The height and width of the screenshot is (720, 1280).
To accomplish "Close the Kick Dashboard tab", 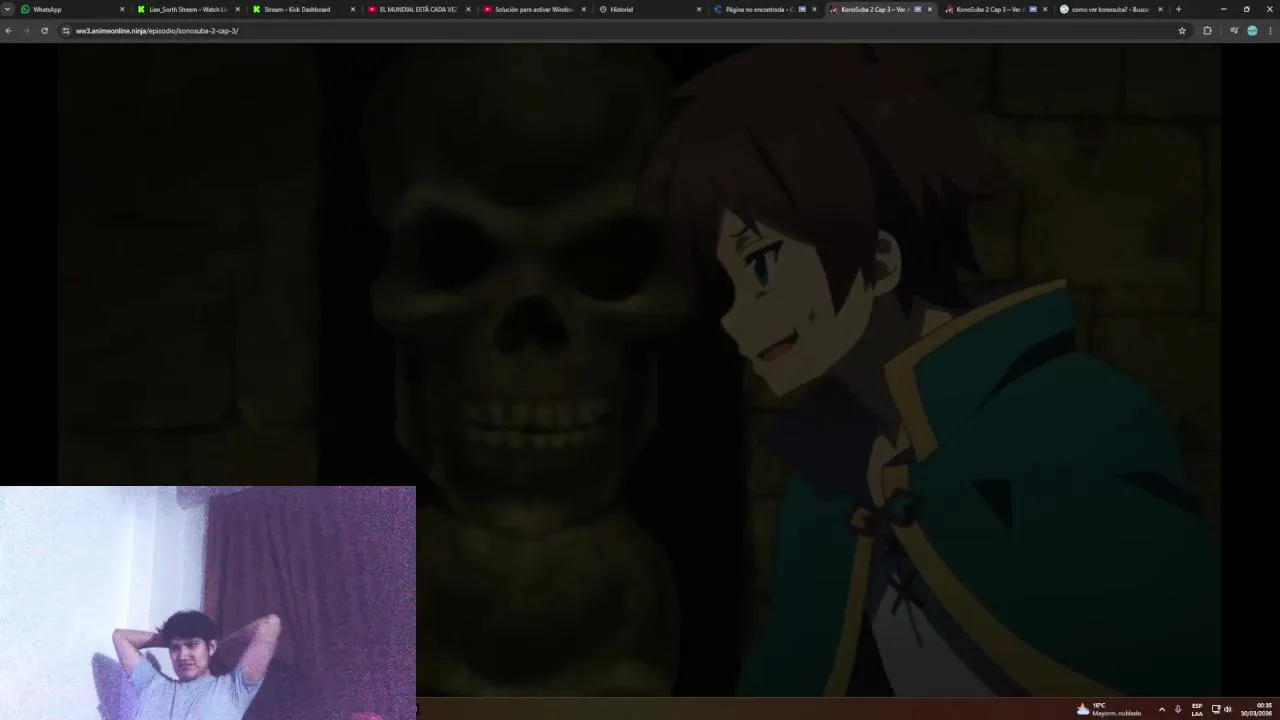I will pos(352,9).
